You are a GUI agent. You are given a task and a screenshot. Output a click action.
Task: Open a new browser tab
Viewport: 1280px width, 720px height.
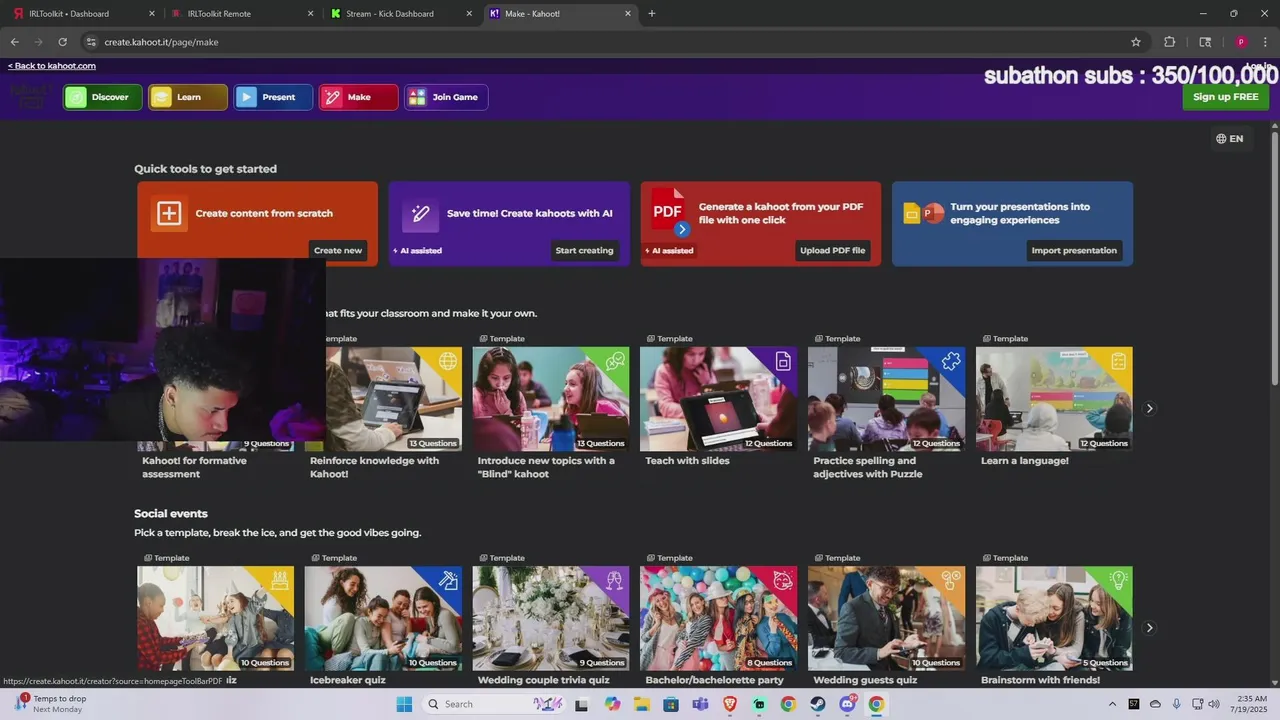(x=652, y=14)
